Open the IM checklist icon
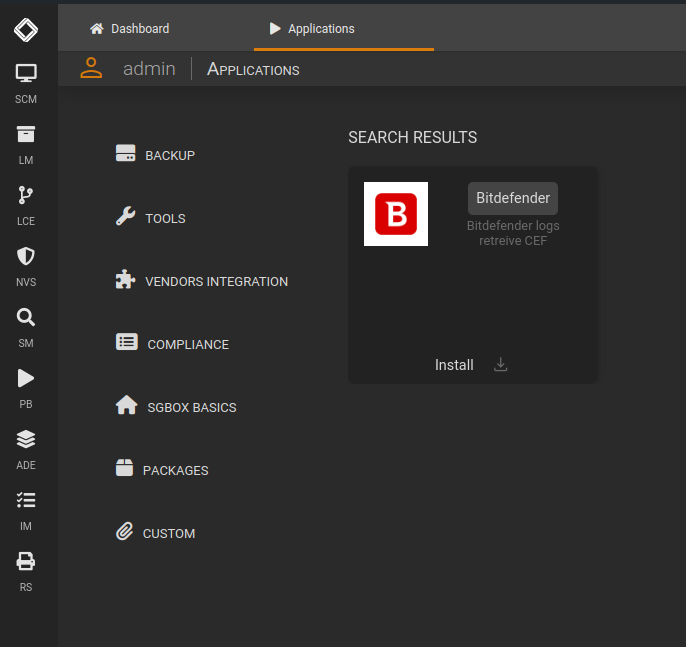The image size is (686, 647). pos(26,500)
